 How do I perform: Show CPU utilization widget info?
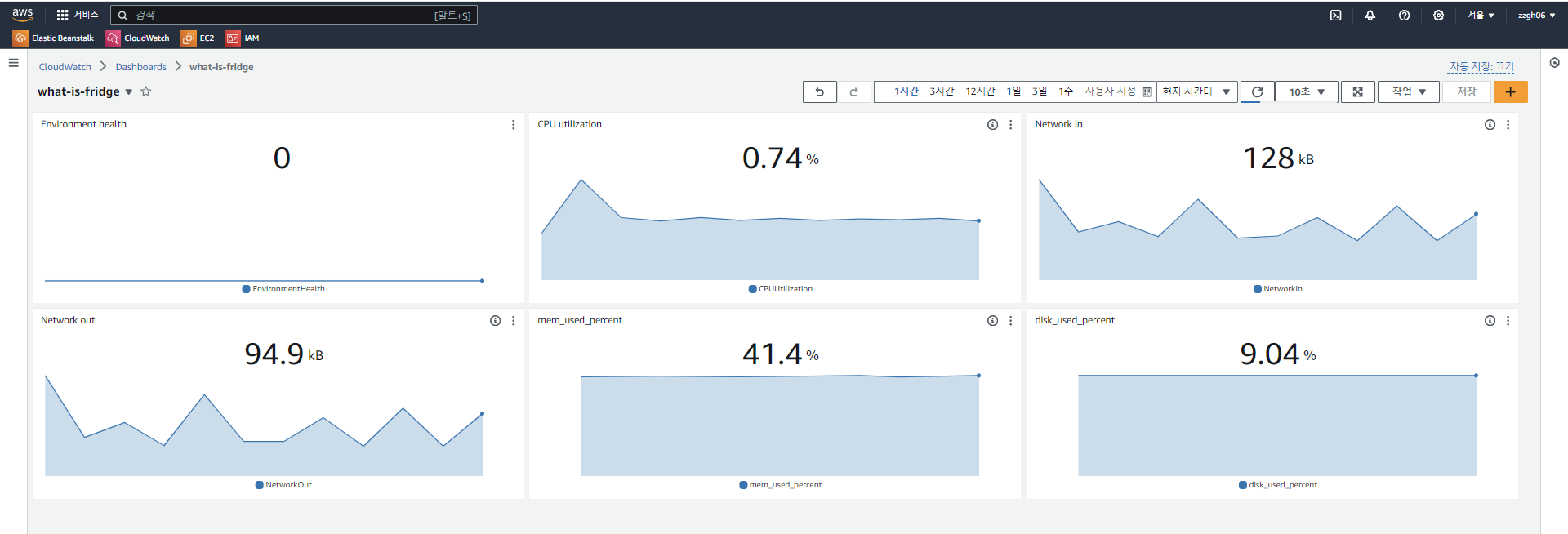992,125
